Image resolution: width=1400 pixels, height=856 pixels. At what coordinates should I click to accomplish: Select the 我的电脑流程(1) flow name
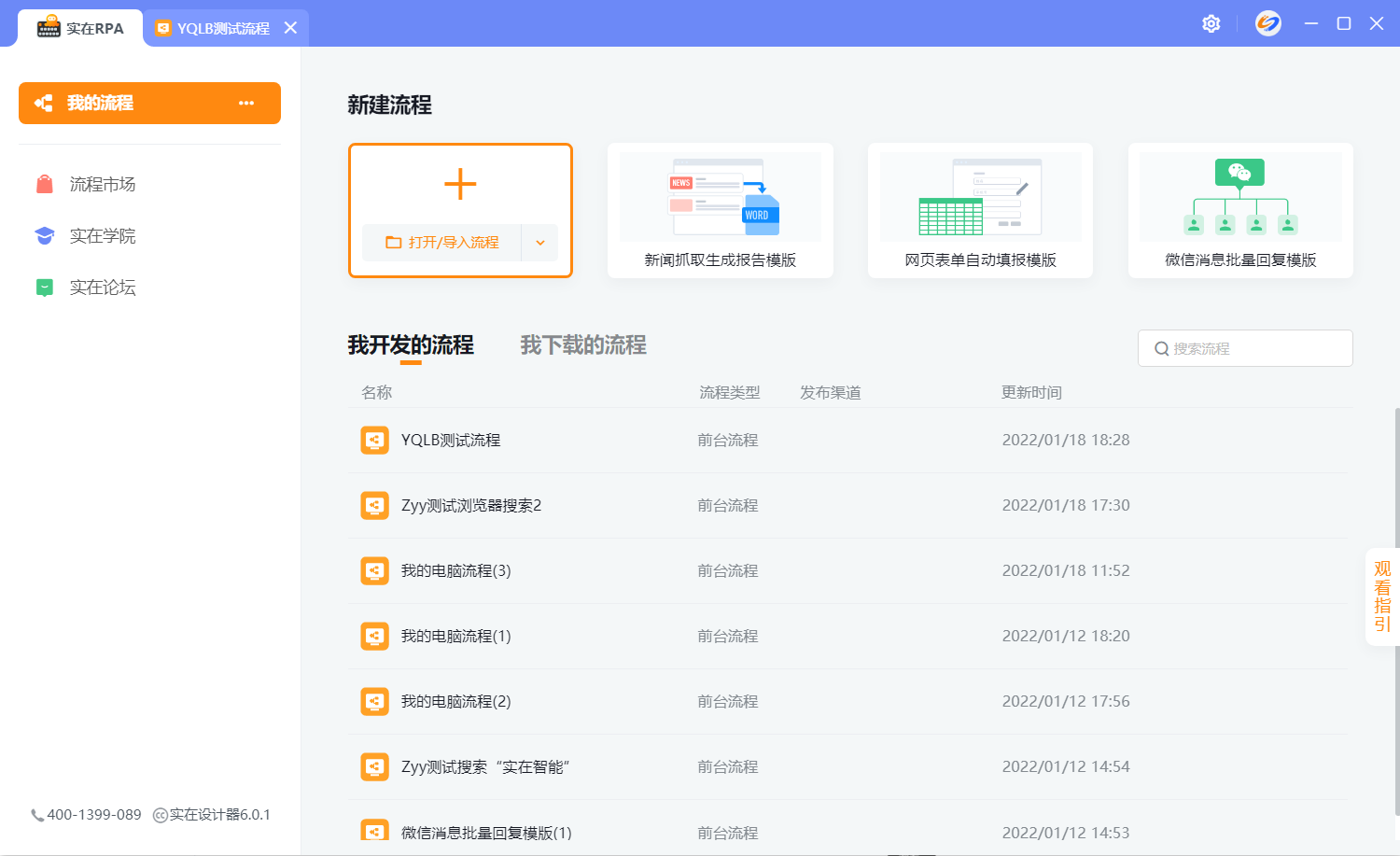pos(456,636)
